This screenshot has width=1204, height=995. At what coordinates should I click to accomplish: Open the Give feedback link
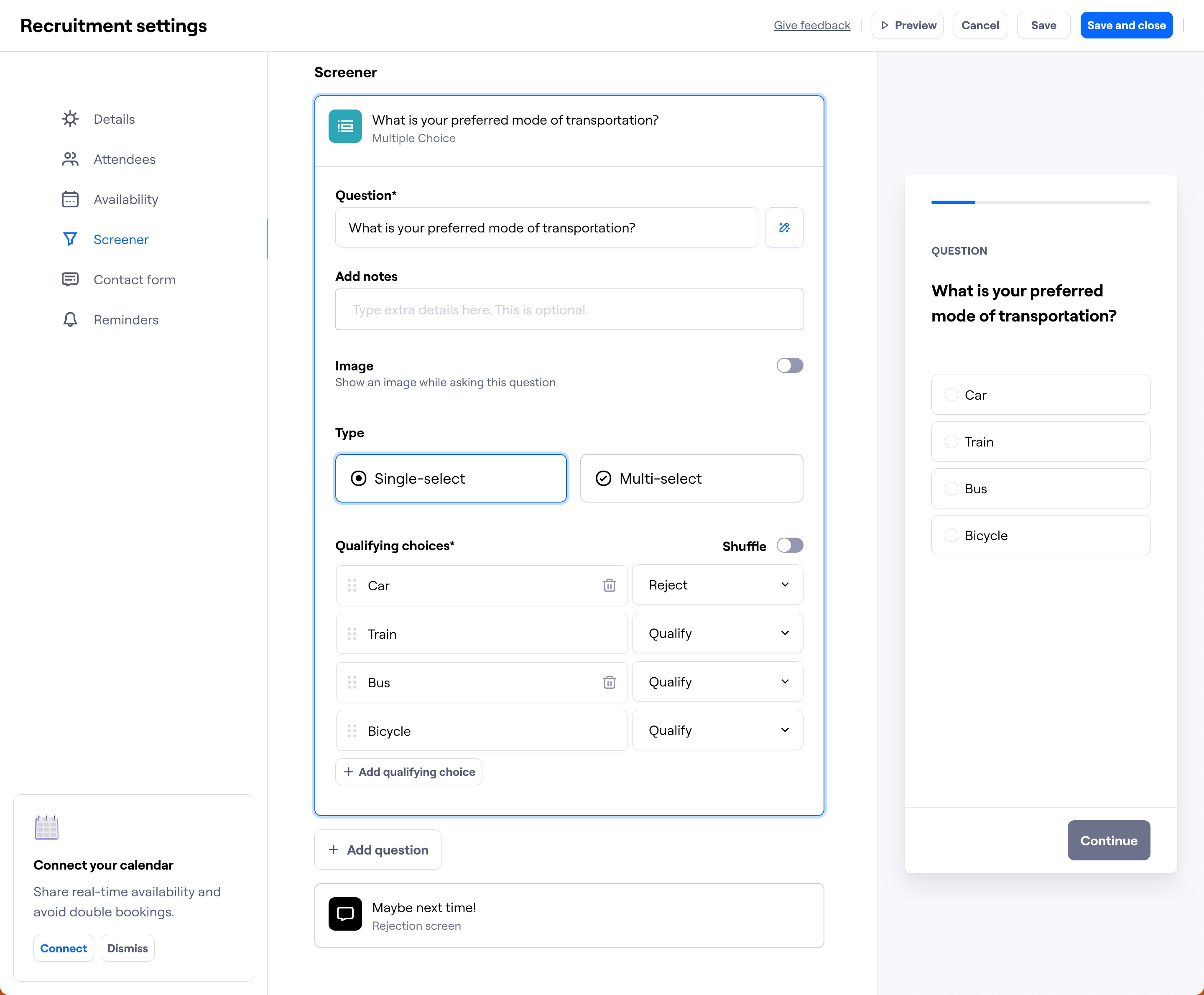[811, 25]
